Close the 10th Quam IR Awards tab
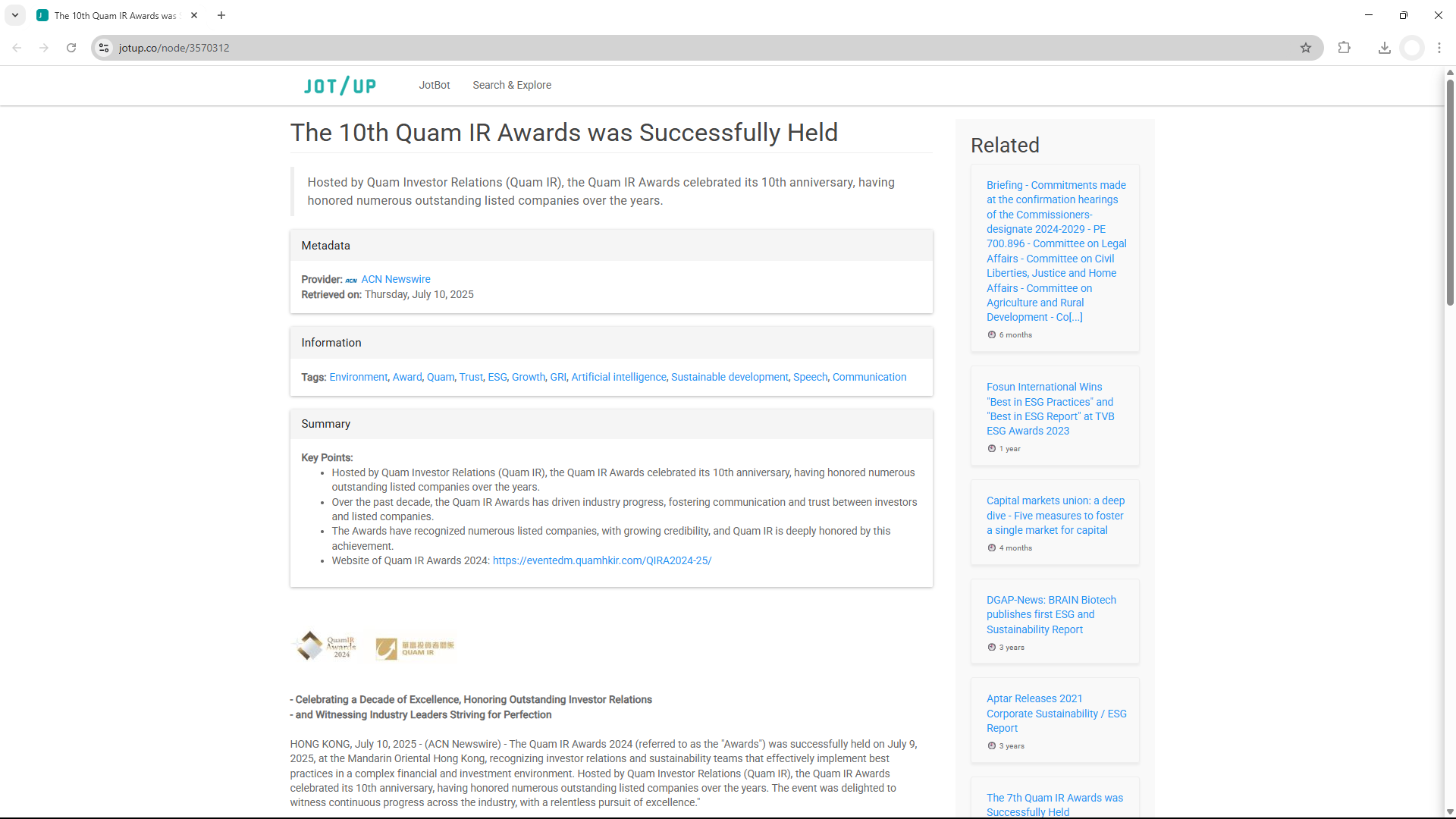Image resolution: width=1456 pixels, height=819 pixels. (x=194, y=15)
